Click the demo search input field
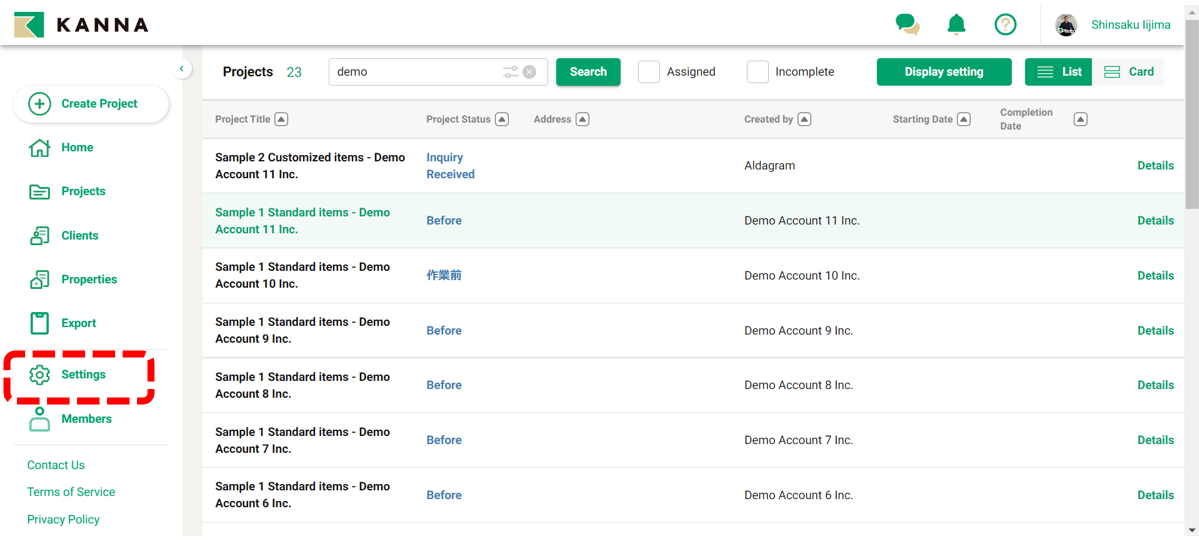Viewport: 1199px width, 544px height. click(x=415, y=72)
